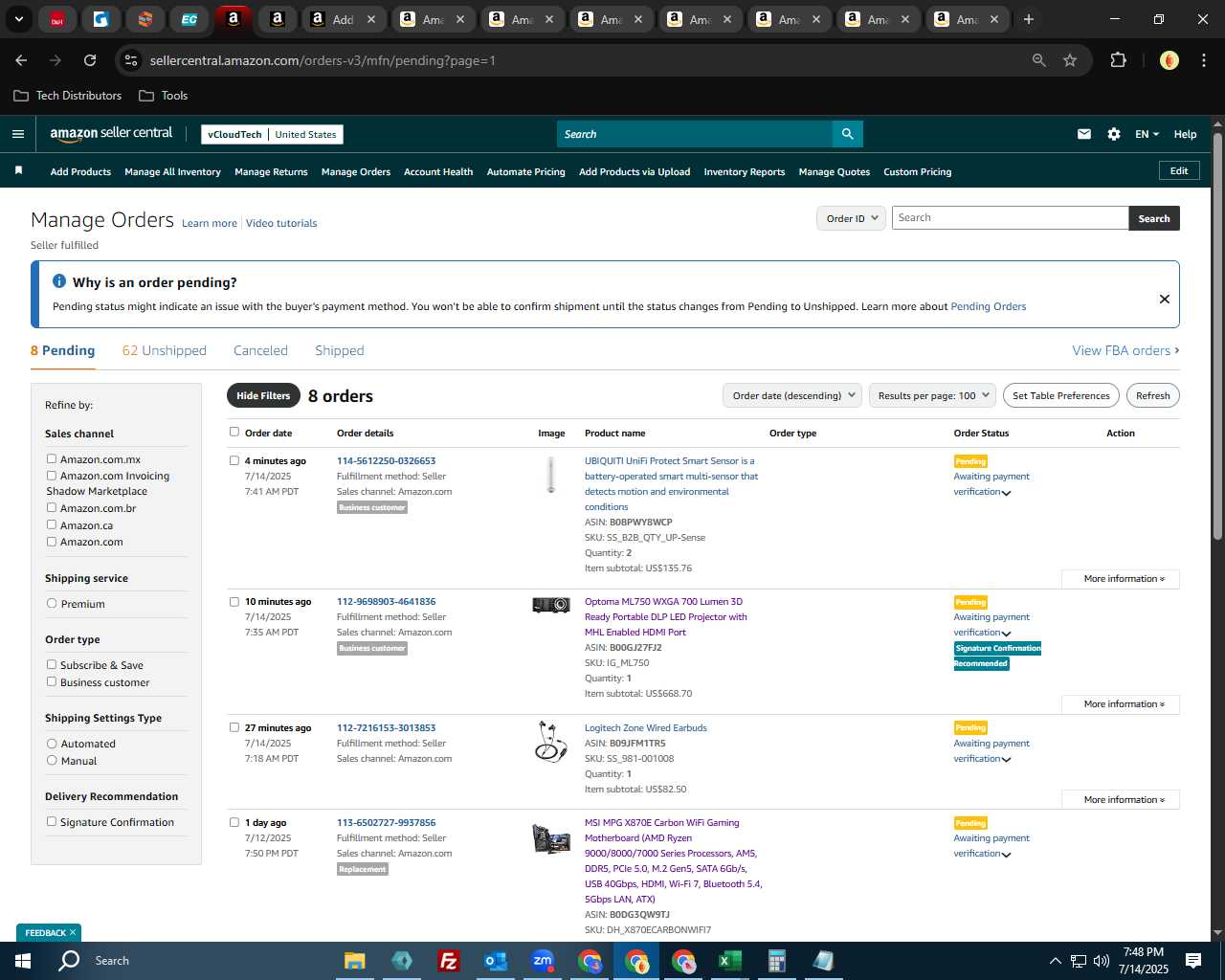Click the order search input field
The image size is (1225, 980).
[x=1010, y=218]
